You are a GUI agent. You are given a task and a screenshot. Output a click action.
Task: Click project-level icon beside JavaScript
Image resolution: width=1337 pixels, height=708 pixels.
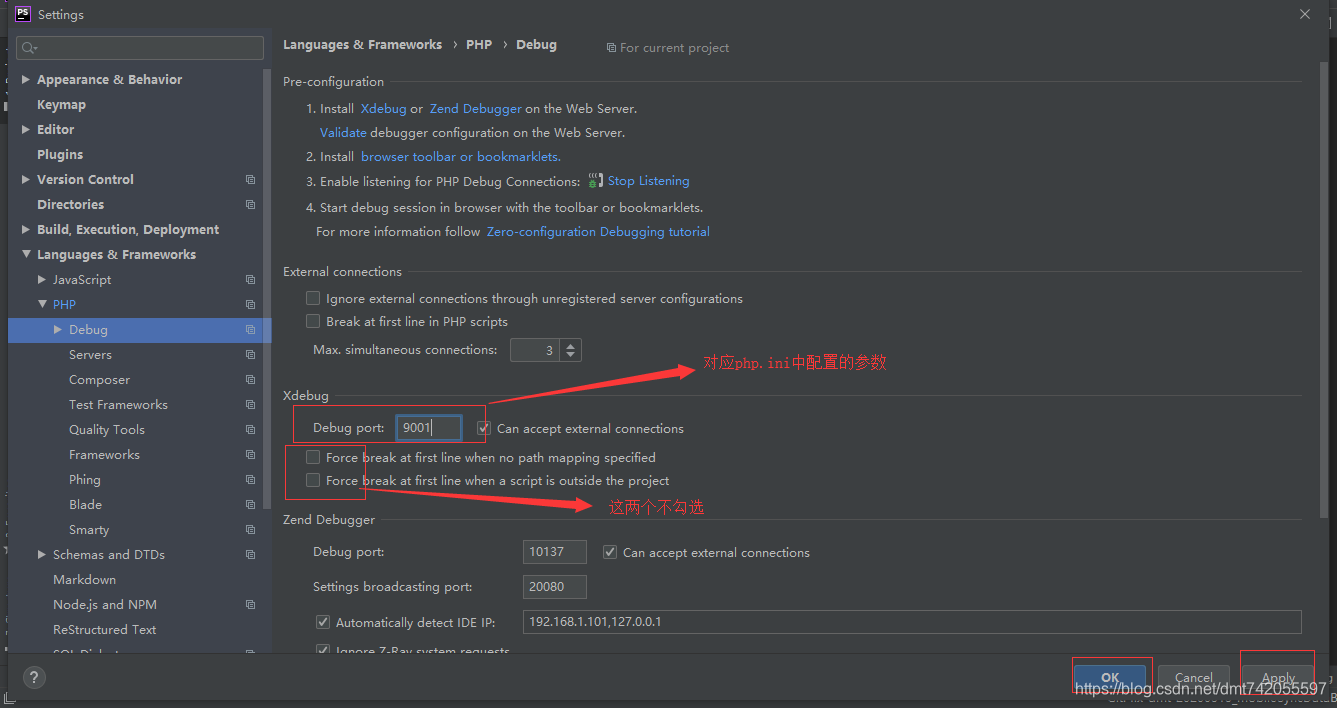tap(250, 280)
